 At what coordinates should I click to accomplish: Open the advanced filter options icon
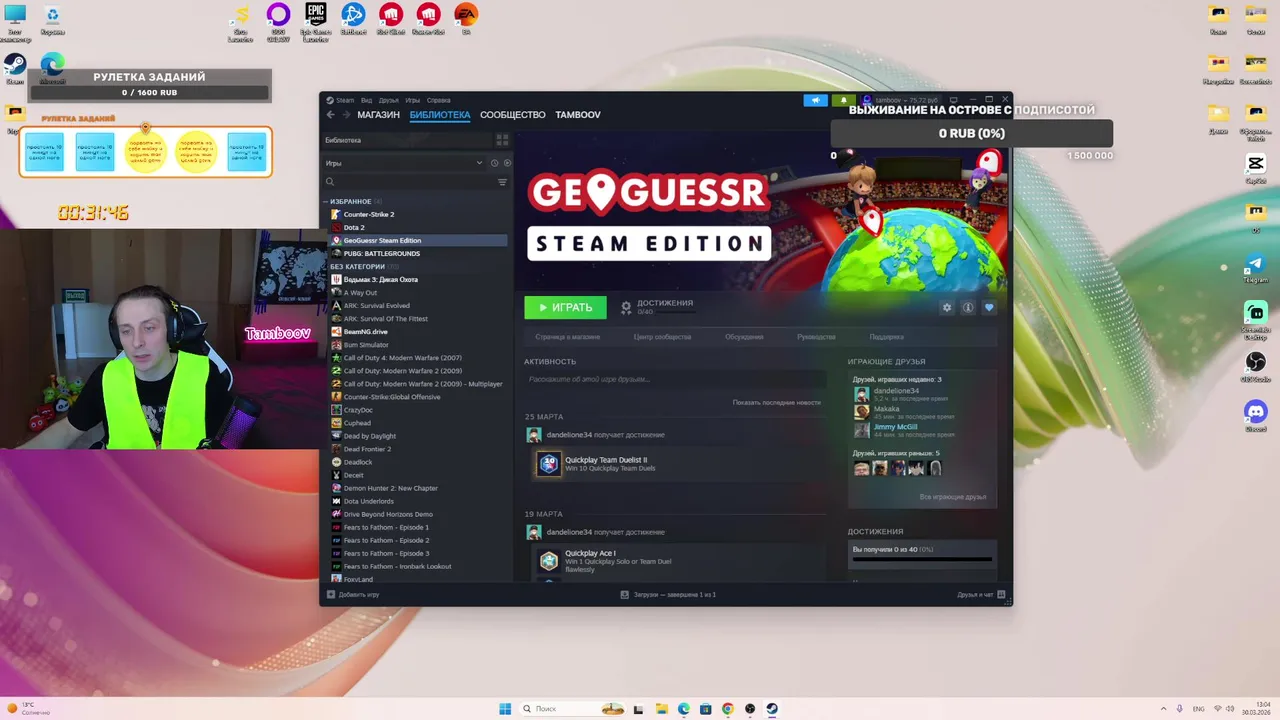pos(502,182)
